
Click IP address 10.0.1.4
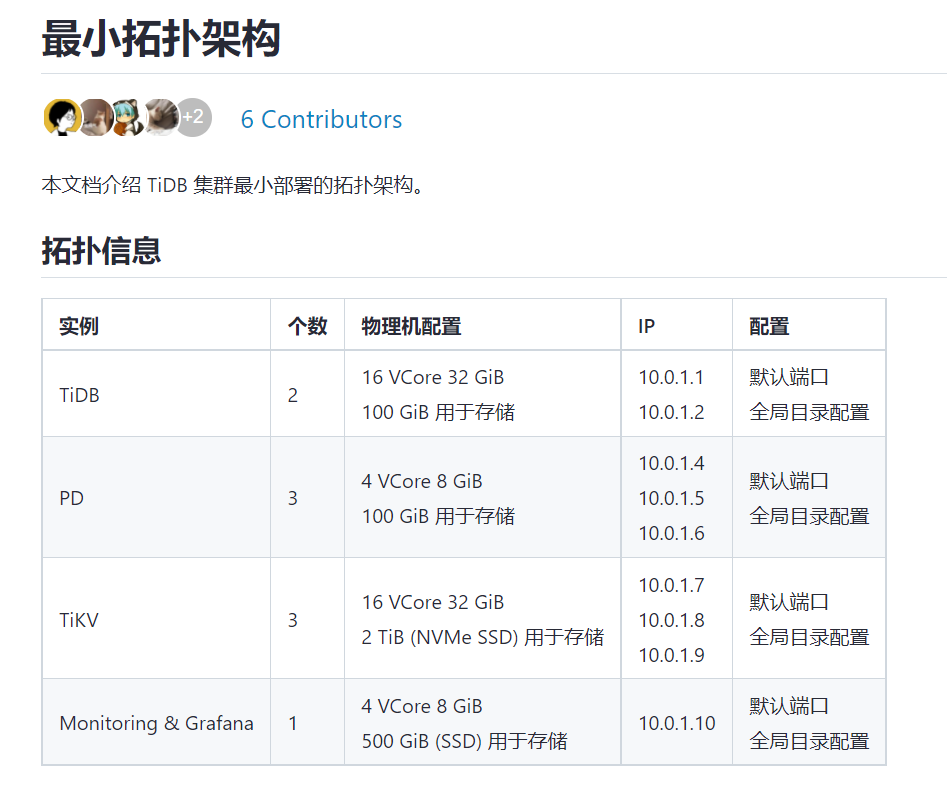(671, 463)
